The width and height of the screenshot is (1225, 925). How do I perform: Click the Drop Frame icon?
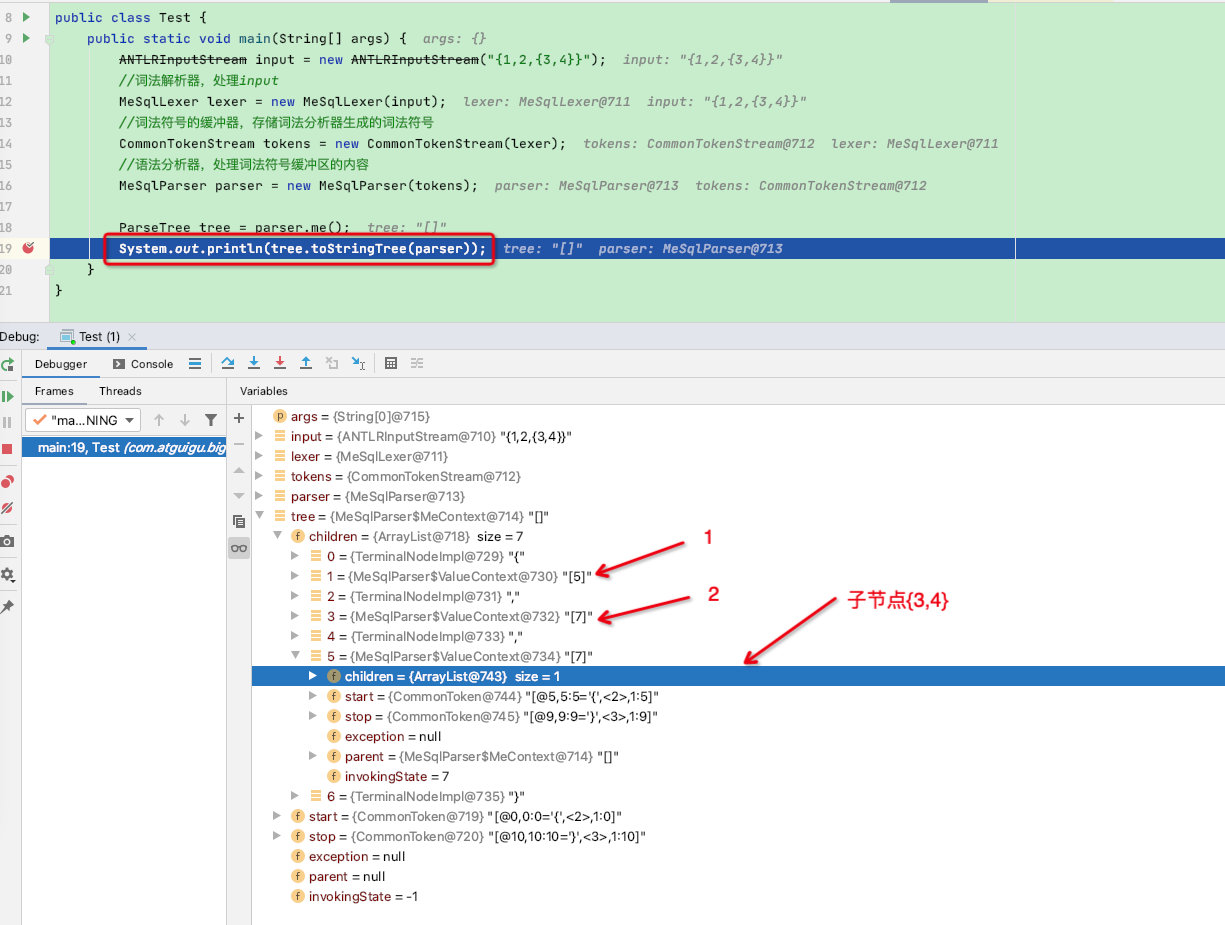332,364
